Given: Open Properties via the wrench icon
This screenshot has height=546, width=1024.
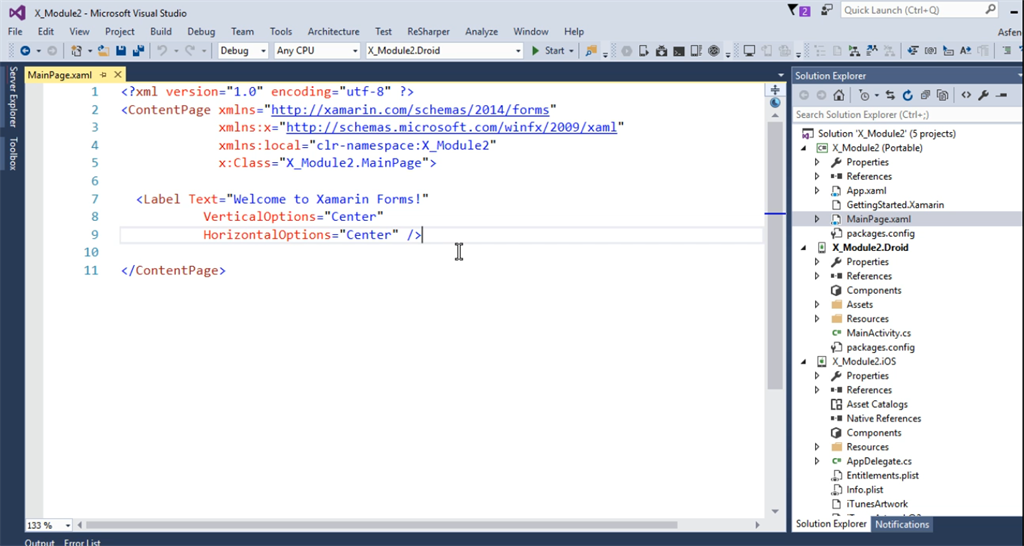Looking at the screenshot, I should 984,96.
